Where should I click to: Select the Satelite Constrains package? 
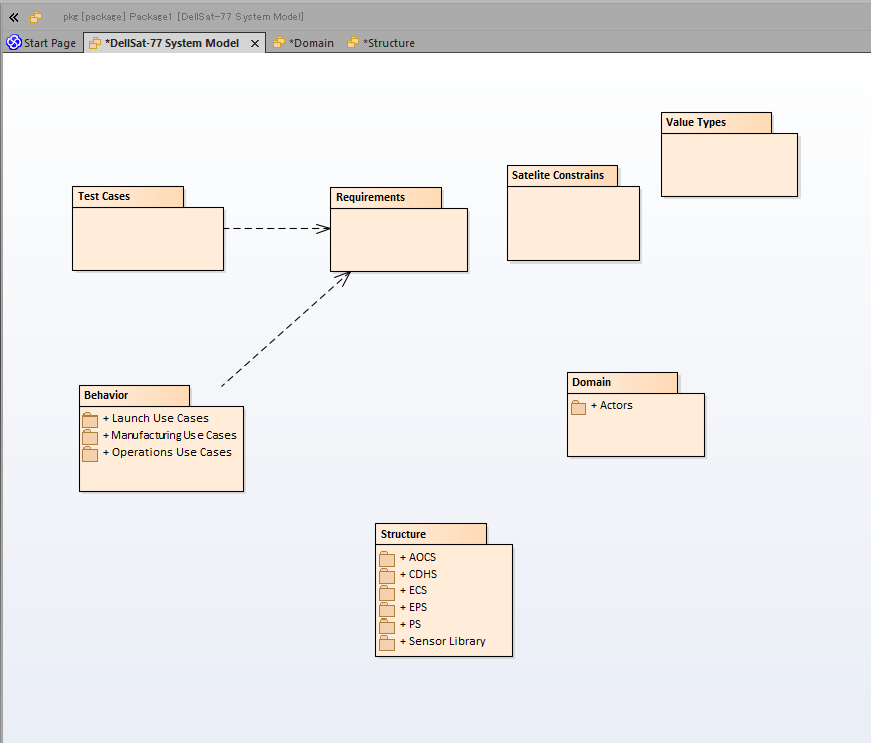pos(573,213)
